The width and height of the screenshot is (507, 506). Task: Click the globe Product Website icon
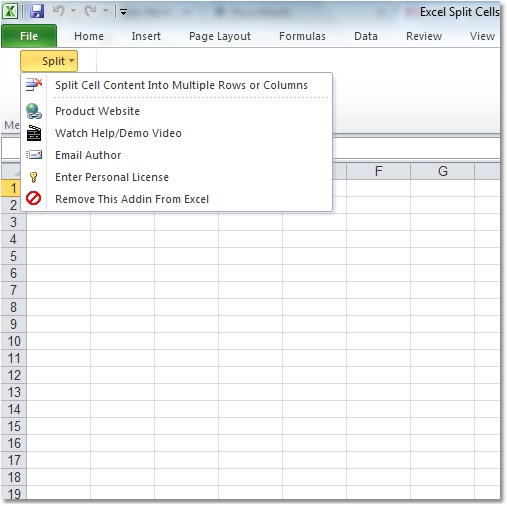tap(34, 111)
